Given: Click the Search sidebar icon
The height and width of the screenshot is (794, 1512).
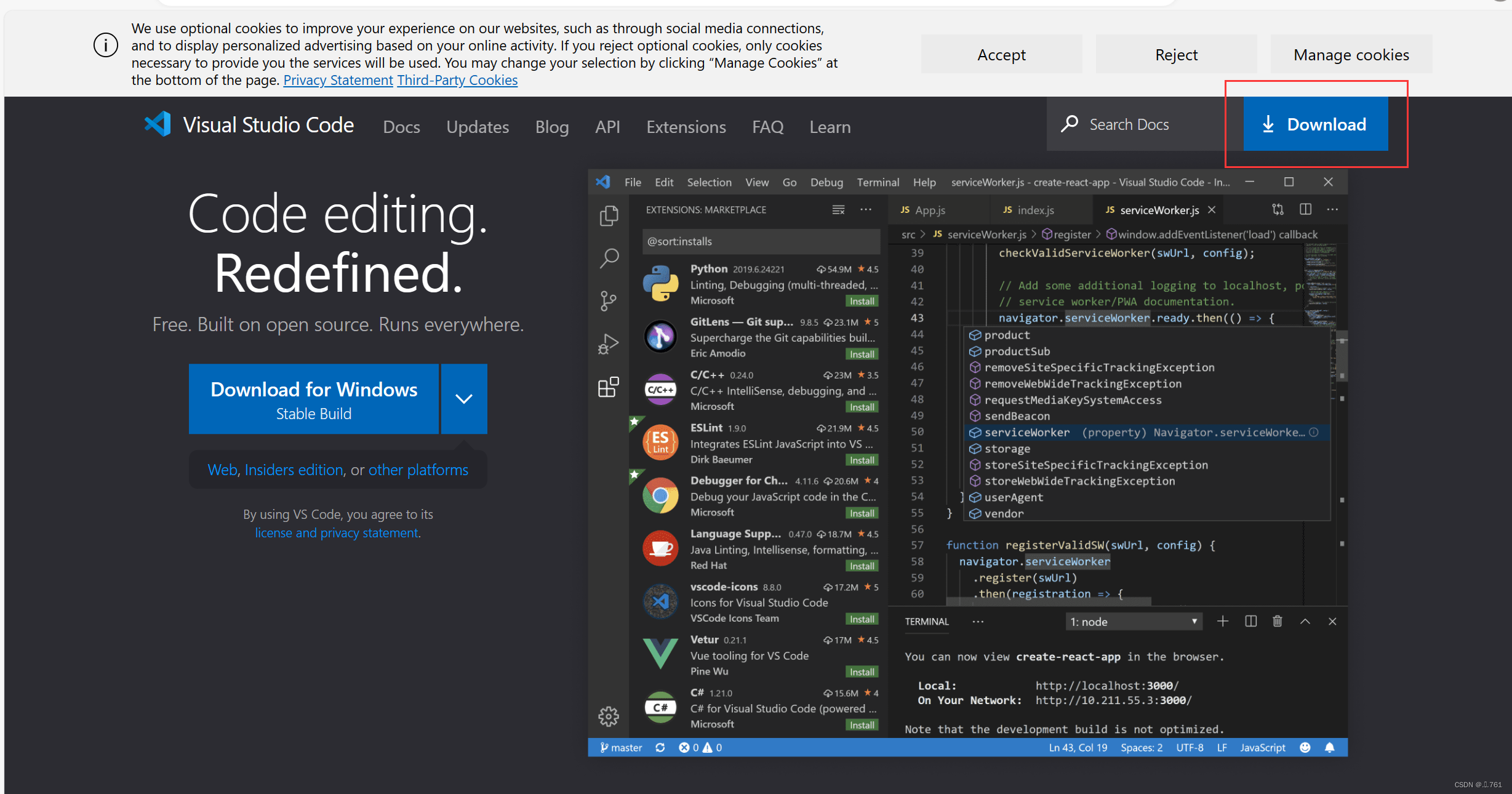Looking at the screenshot, I should pos(608,258).
